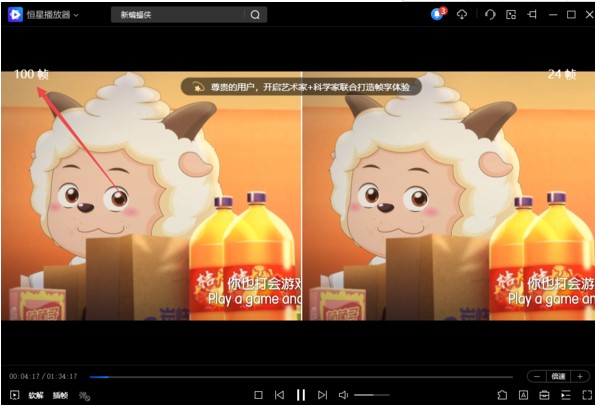This screenshot has width=595, height=405.
Task: Decrease playback speed with minus button
Action: [537, 376]
